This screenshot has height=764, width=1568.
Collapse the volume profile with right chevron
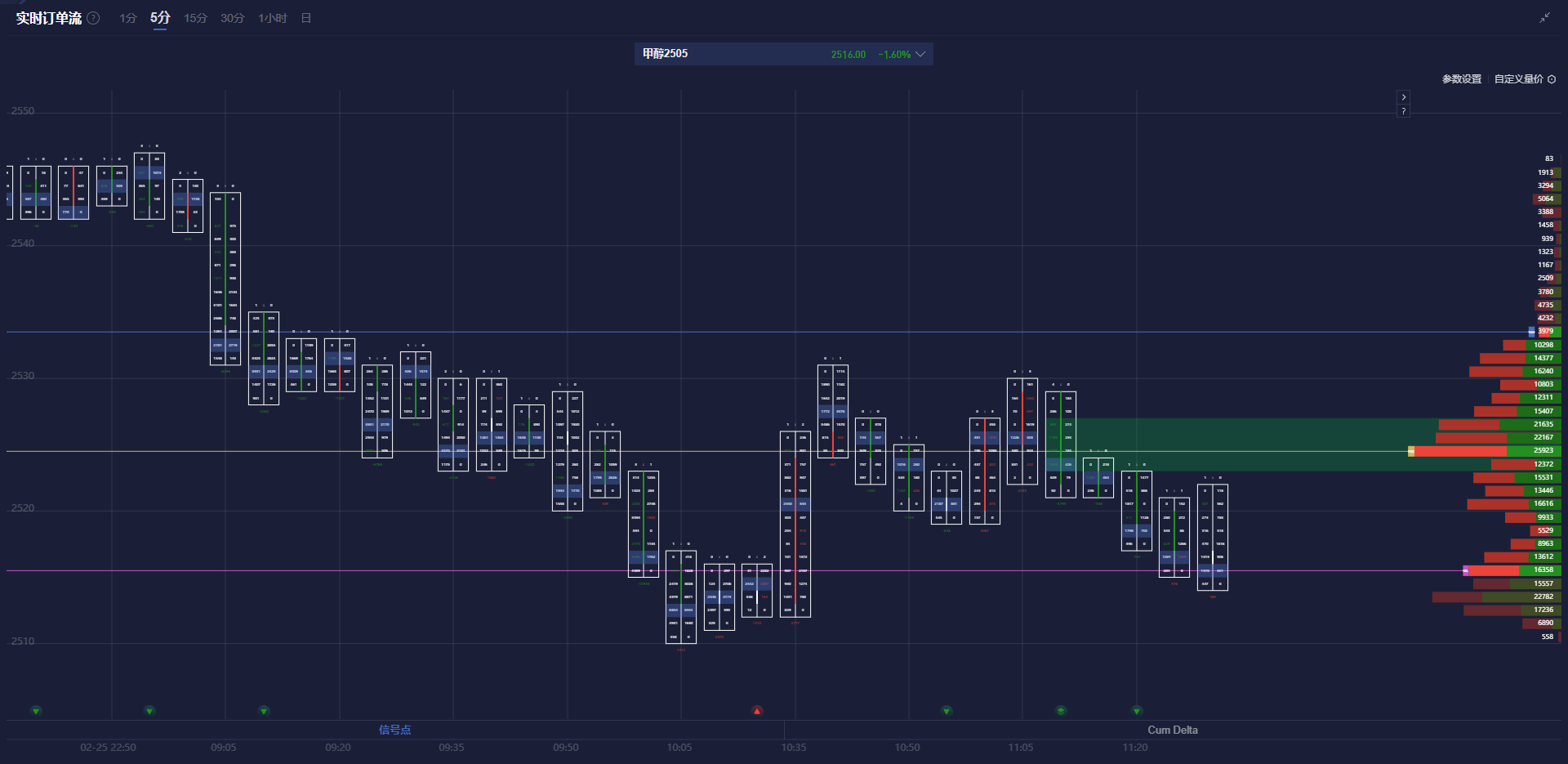tap(1403, 97)
